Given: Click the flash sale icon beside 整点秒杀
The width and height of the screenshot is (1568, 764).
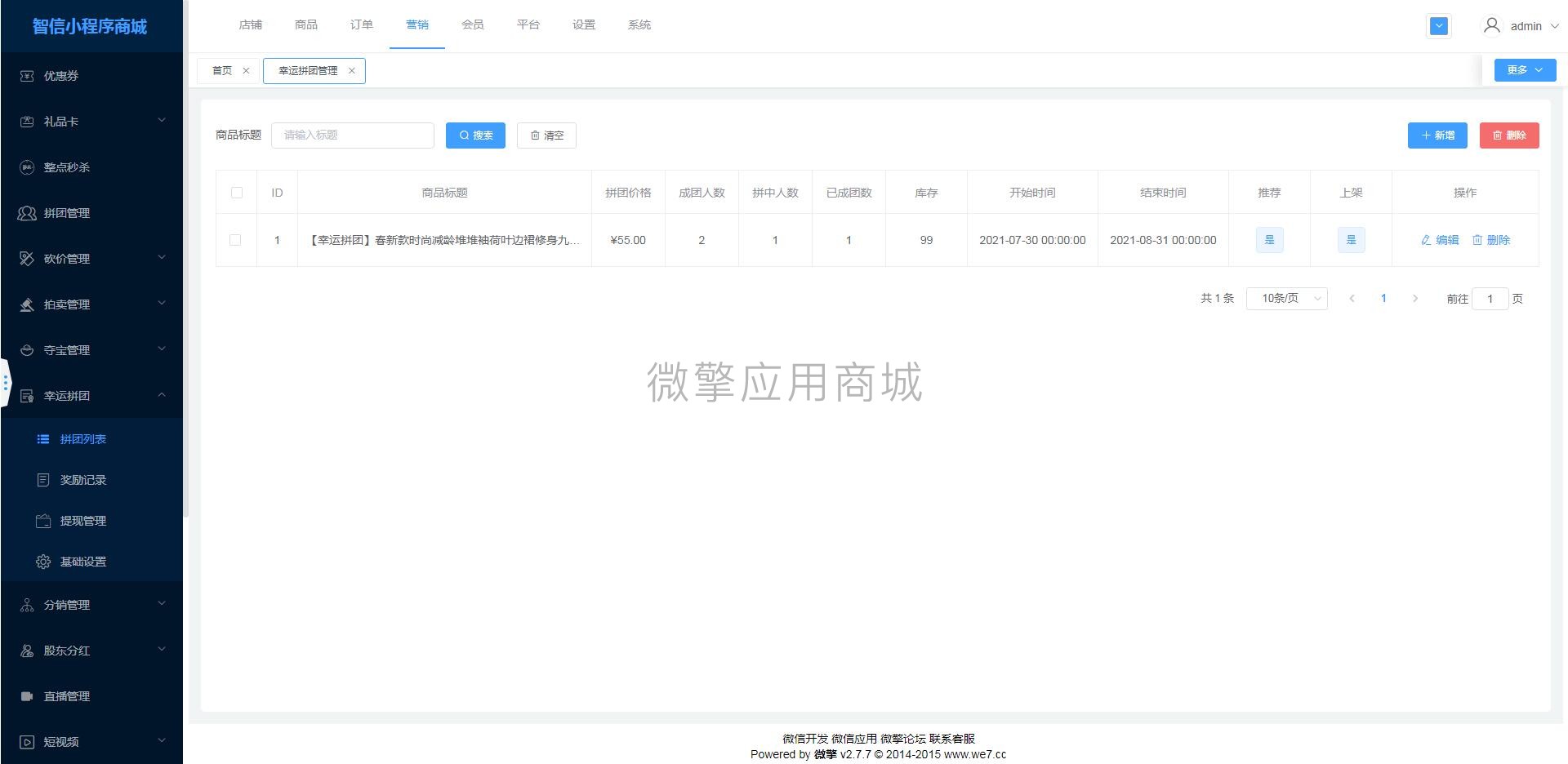Looking at the screenshot, I should [27, 167].
